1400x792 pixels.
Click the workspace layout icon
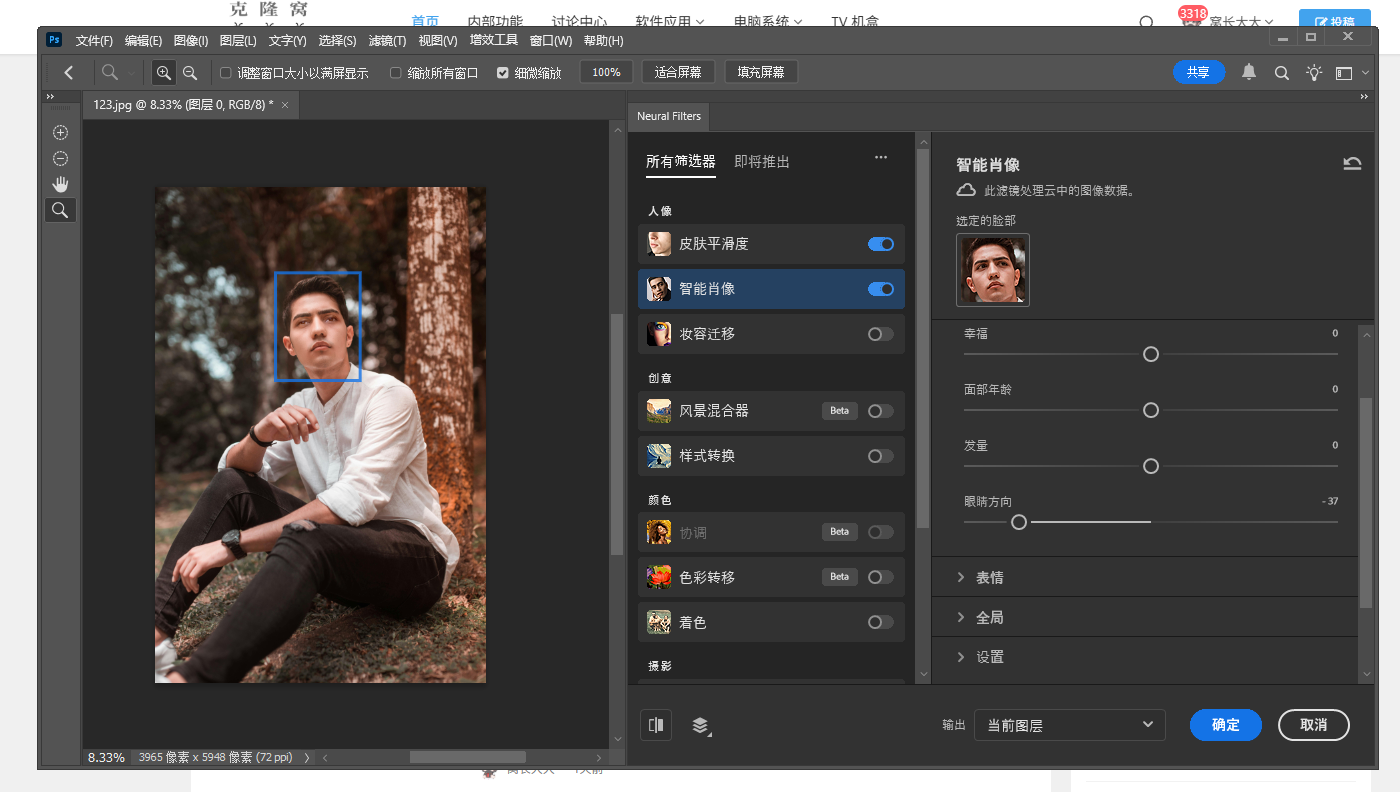[1344, 73]
